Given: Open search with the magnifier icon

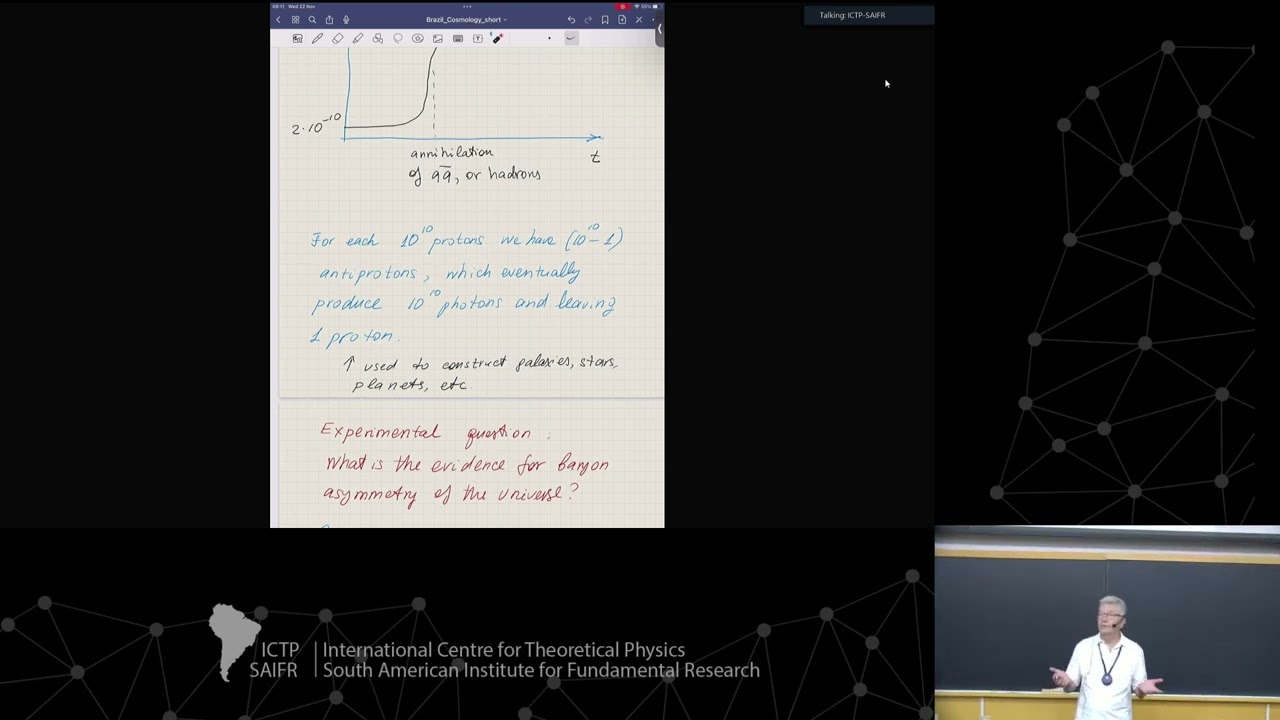Looking at the screenshot, I should (312, 20).
